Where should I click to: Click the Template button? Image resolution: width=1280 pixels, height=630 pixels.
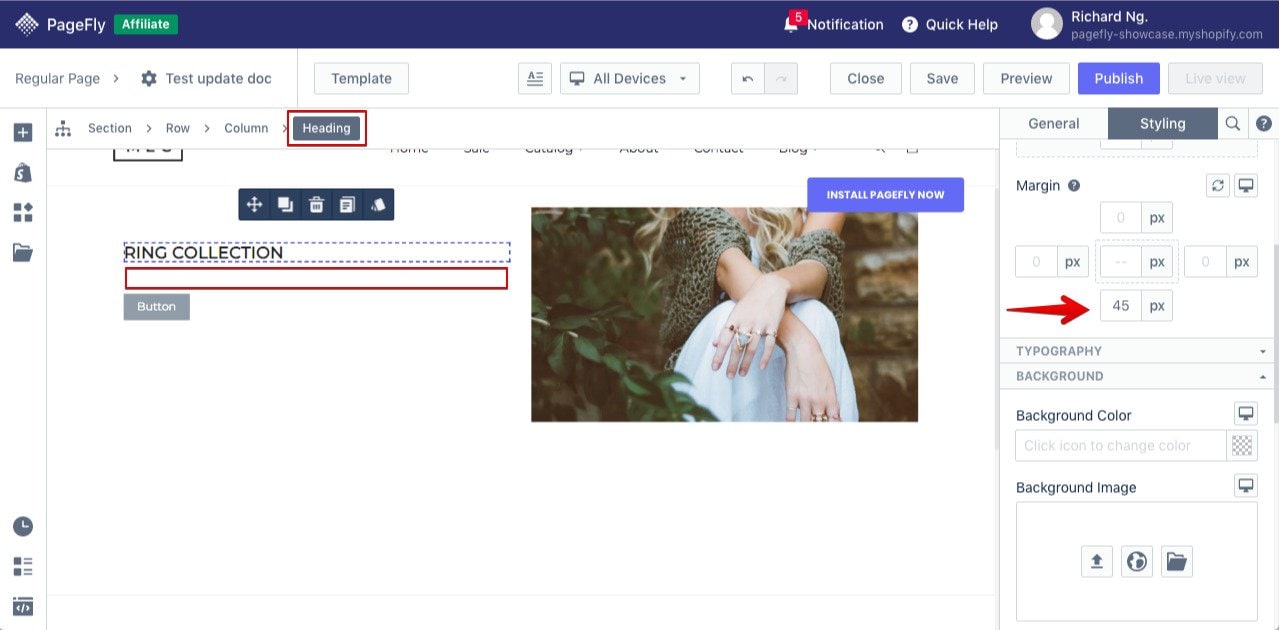(x=362, y=78)
